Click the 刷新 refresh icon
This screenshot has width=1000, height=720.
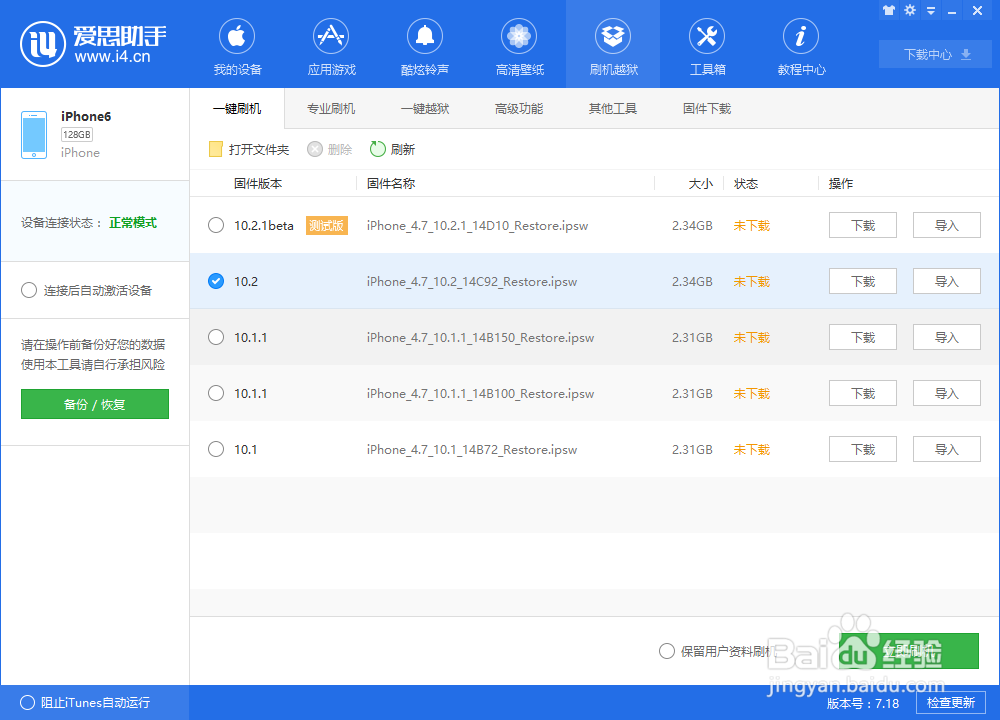pyautogui.click(x=378, y=149)
